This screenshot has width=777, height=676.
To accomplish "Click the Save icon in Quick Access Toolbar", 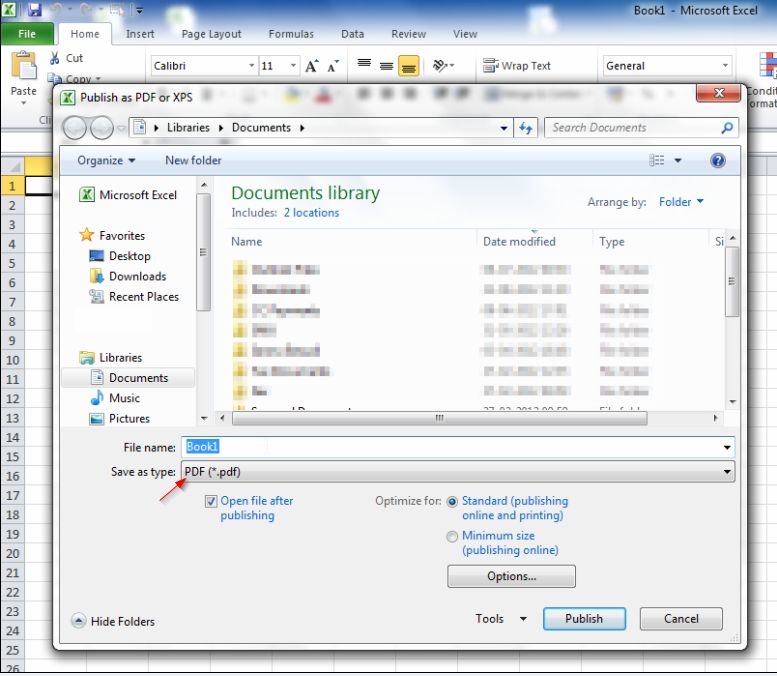I will [x=34, y=9].
